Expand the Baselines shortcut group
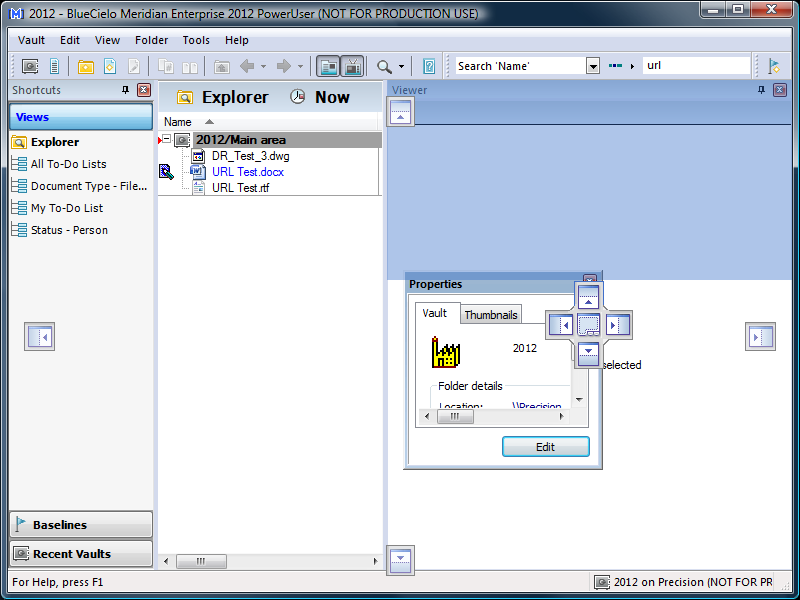 coord(81,524)
